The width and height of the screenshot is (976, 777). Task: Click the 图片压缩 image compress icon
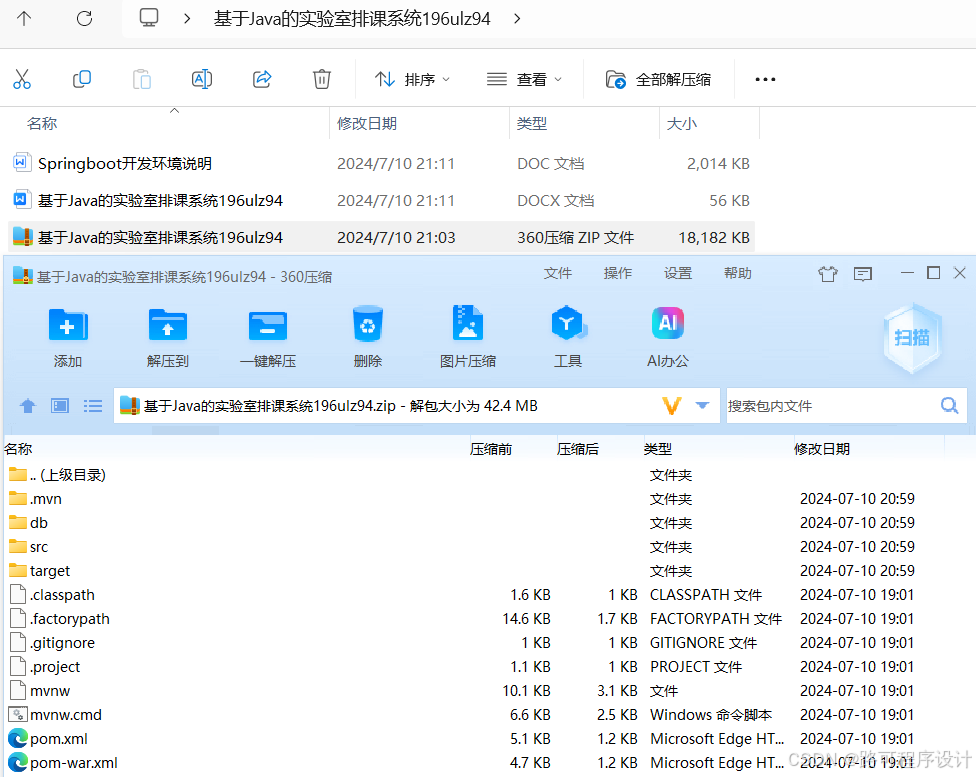pyautogui.click(x=467, y=323)
